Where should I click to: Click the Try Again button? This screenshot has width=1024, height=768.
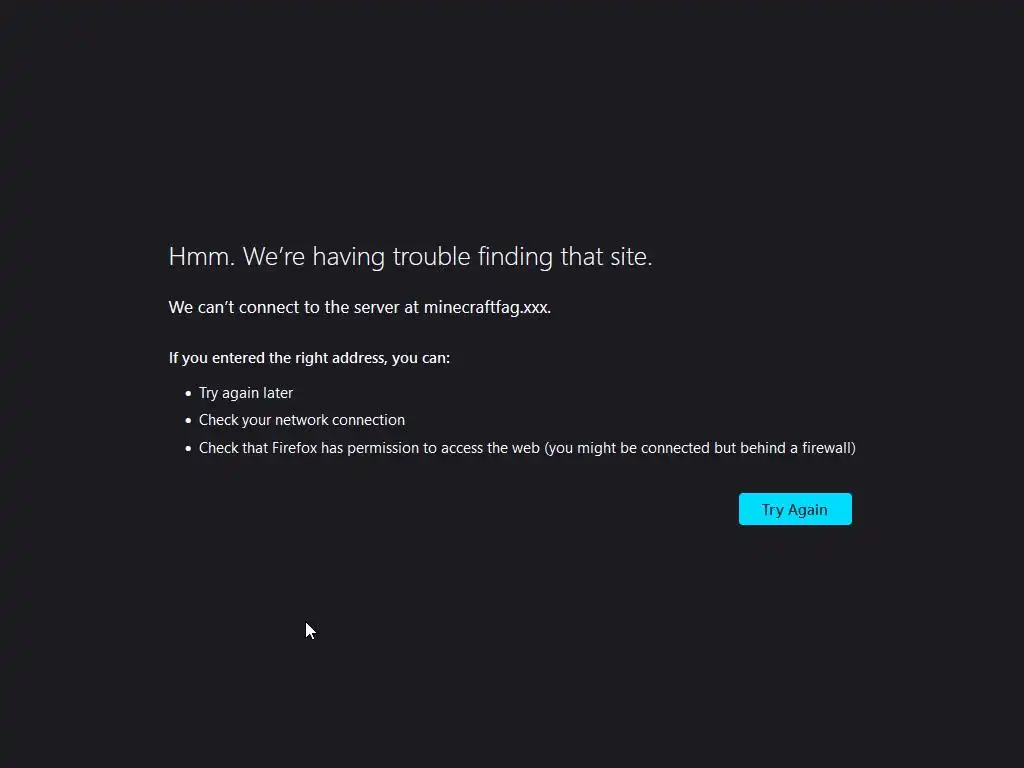click(x=795, y=509)
